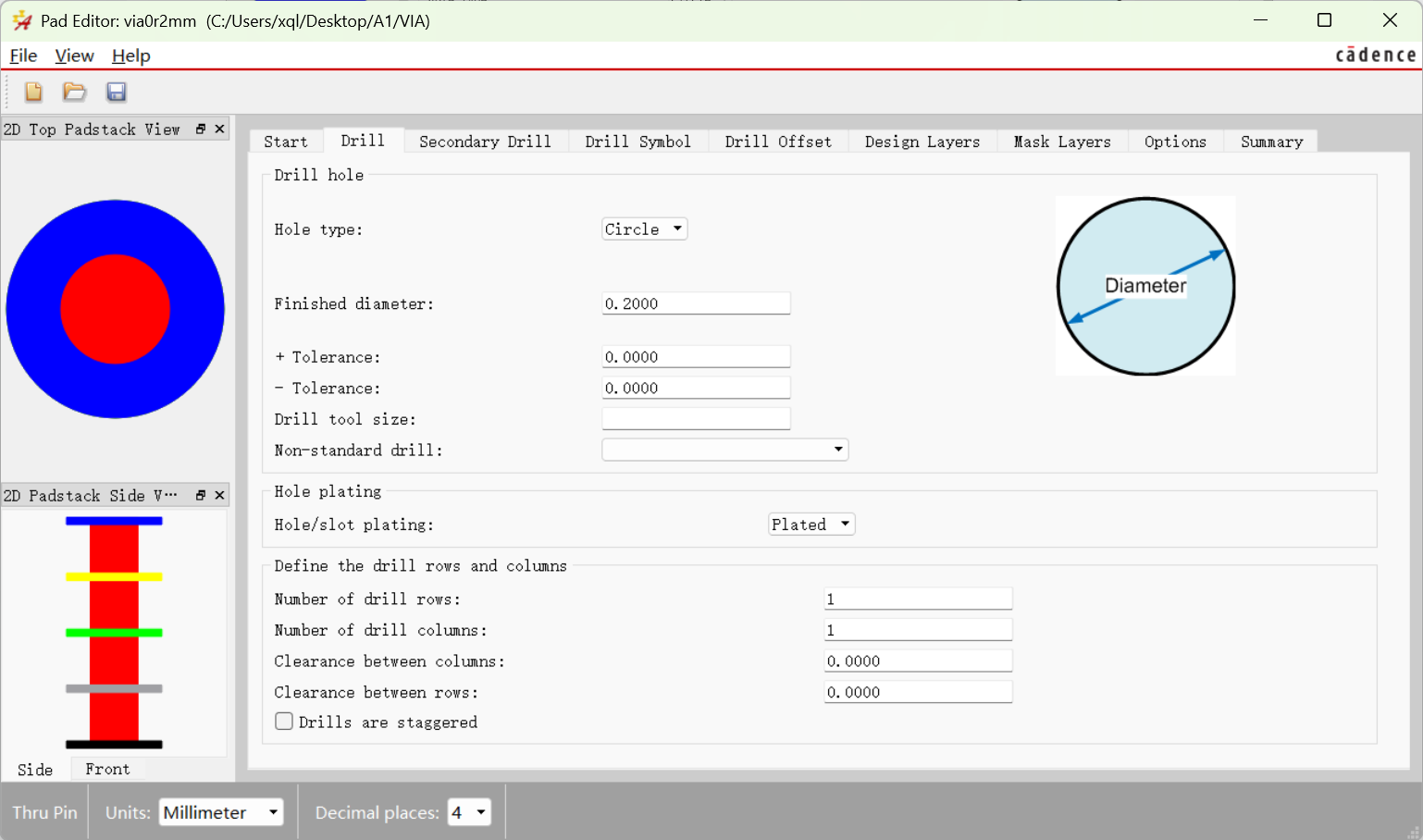Click the Thru Pin status label
This screenshot has height=840, width=1423.
pyautogui.click(x=44, y=812)
